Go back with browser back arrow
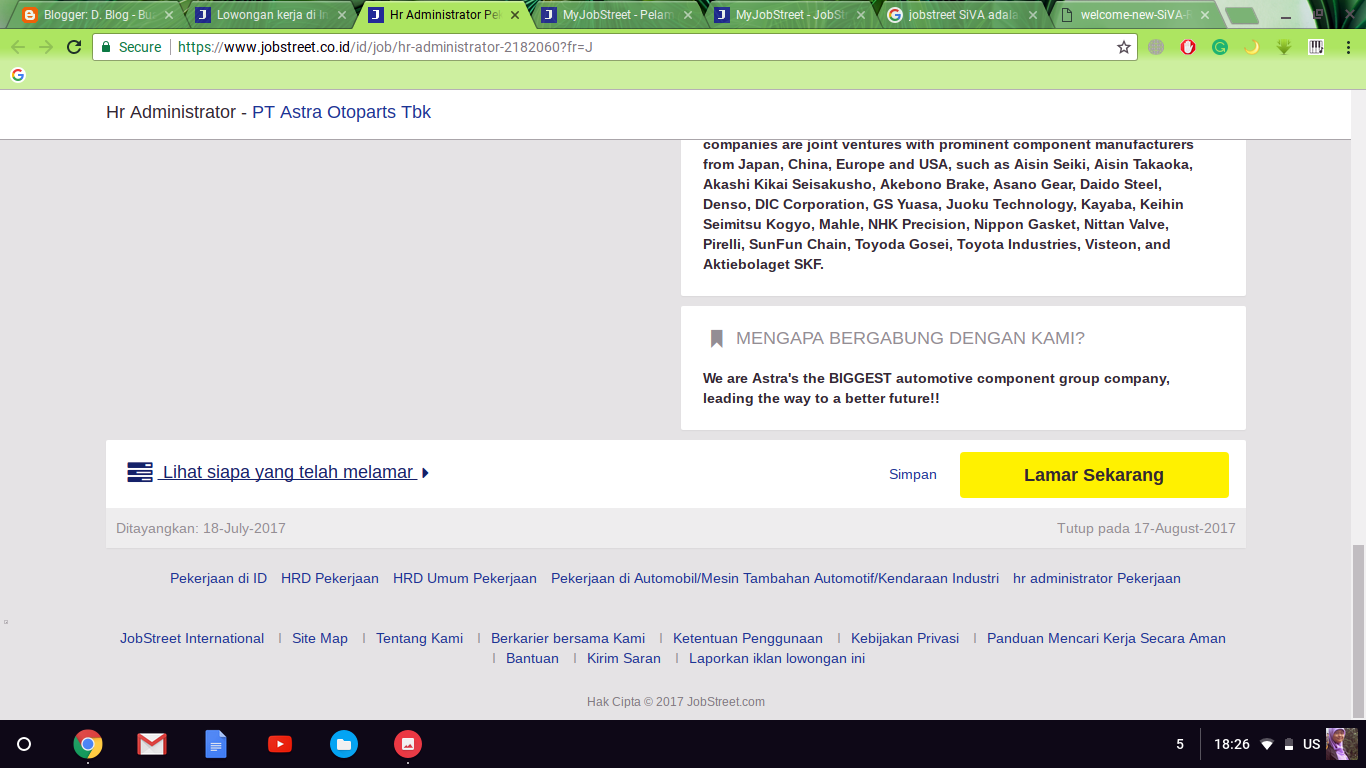Image resolution: width=1366 pixels, height=768 pixels. click(18, 47)
